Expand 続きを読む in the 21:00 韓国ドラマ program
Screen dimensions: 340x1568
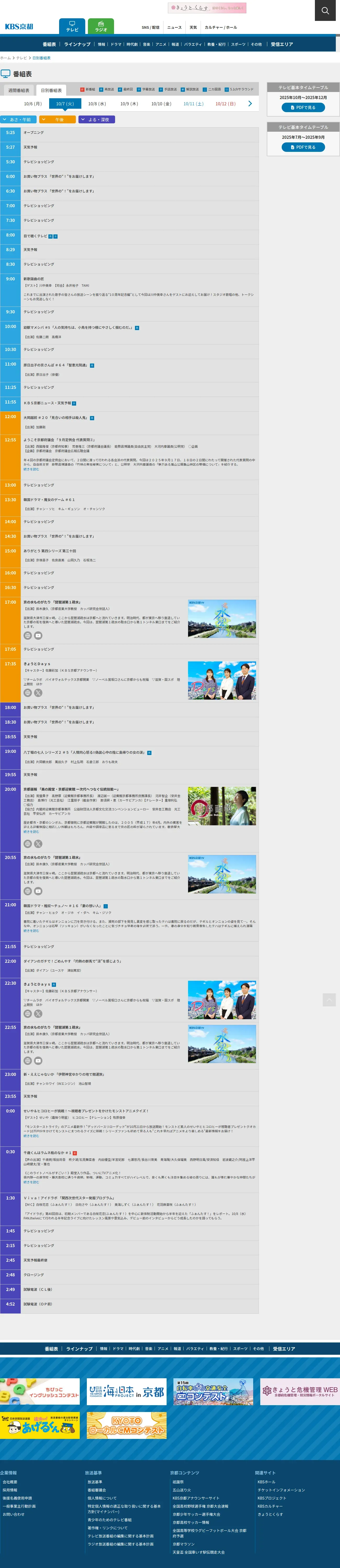coord(31,931)
